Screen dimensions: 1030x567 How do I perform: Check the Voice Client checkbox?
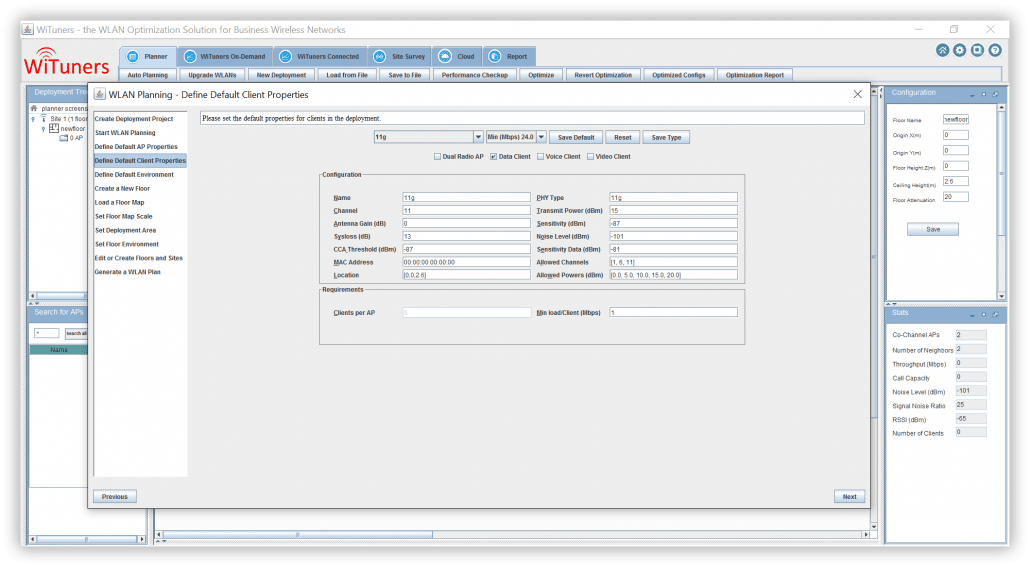tap(541, 156)
